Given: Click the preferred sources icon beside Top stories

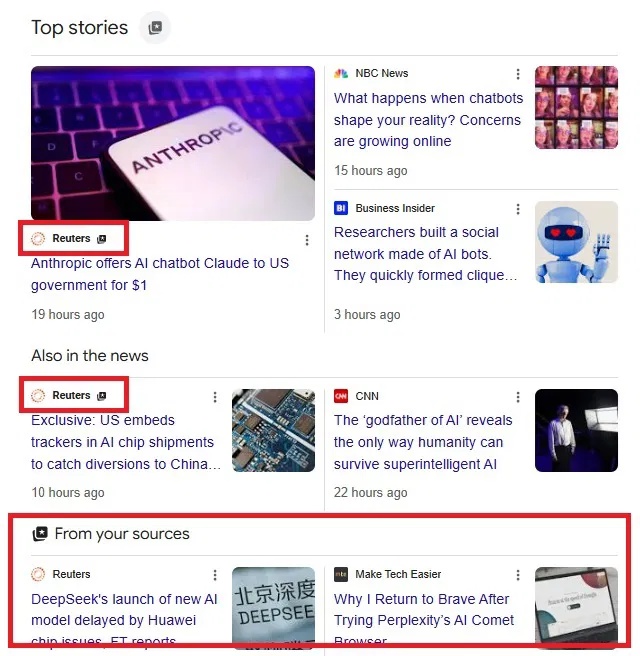Looking at the screenshot, I should (x=155, y=28).
